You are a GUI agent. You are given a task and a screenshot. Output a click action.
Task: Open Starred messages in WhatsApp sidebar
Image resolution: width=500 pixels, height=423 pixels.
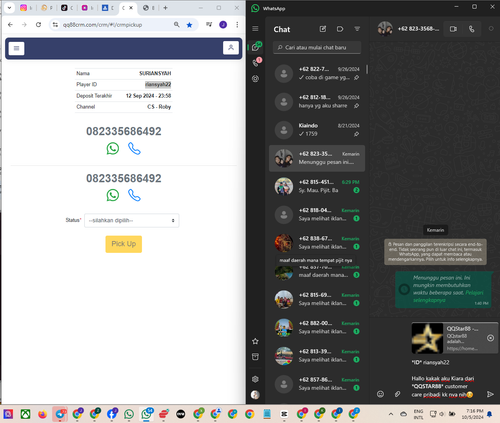[255, 341]
